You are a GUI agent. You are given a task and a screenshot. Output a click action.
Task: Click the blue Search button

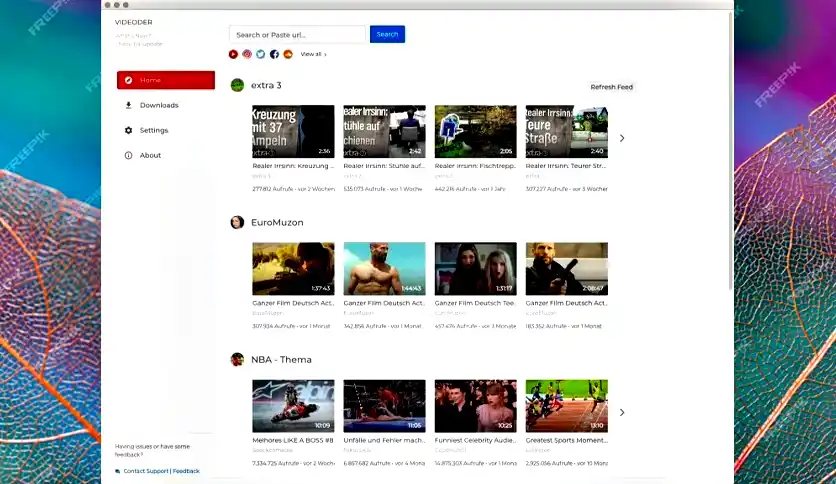pyautogui.click(x=387, y=34)
